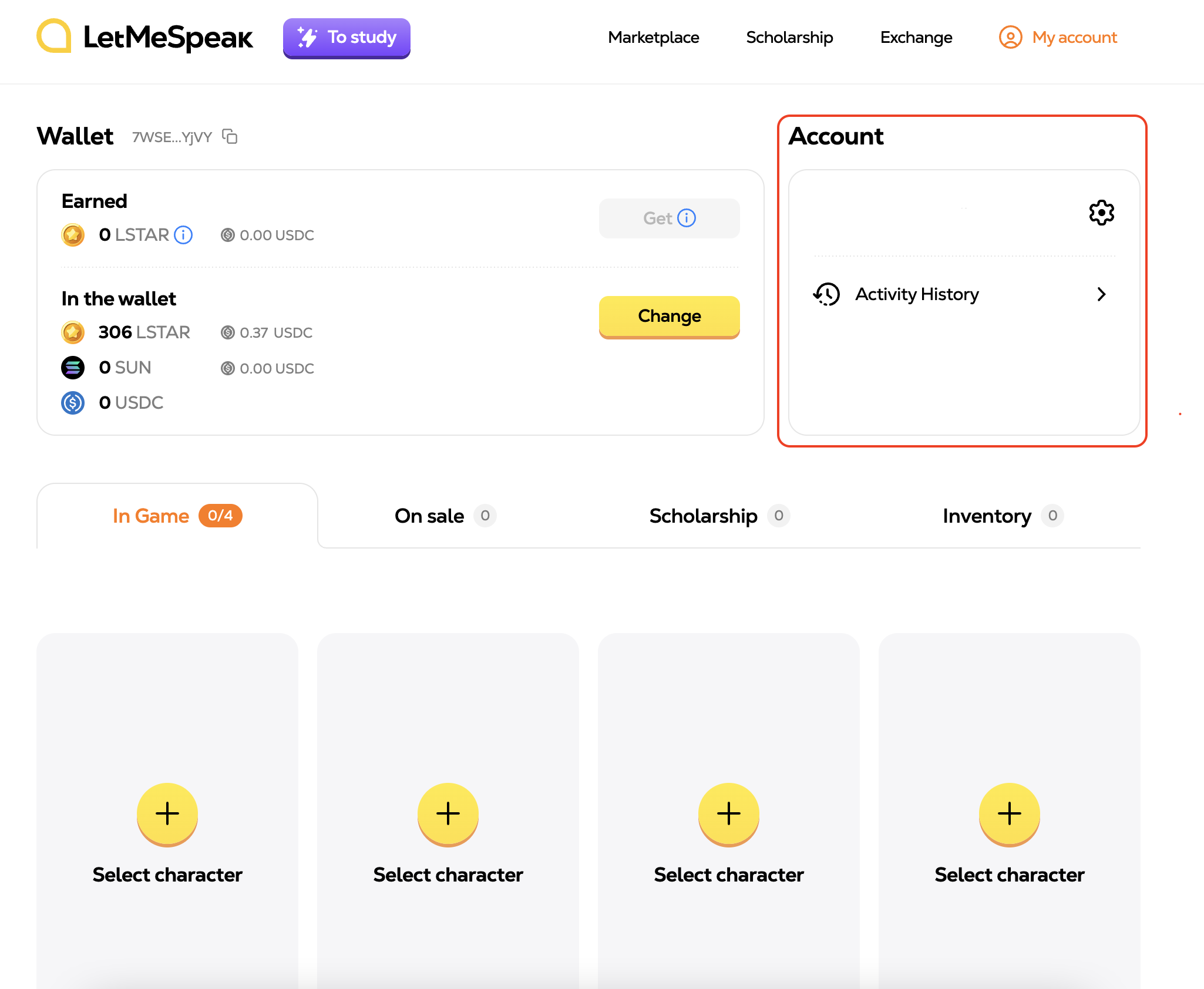This screenshot has height=989, width=1204.
Task: Click Select character text on the leftmost card
Action: (x=167, y=875)
